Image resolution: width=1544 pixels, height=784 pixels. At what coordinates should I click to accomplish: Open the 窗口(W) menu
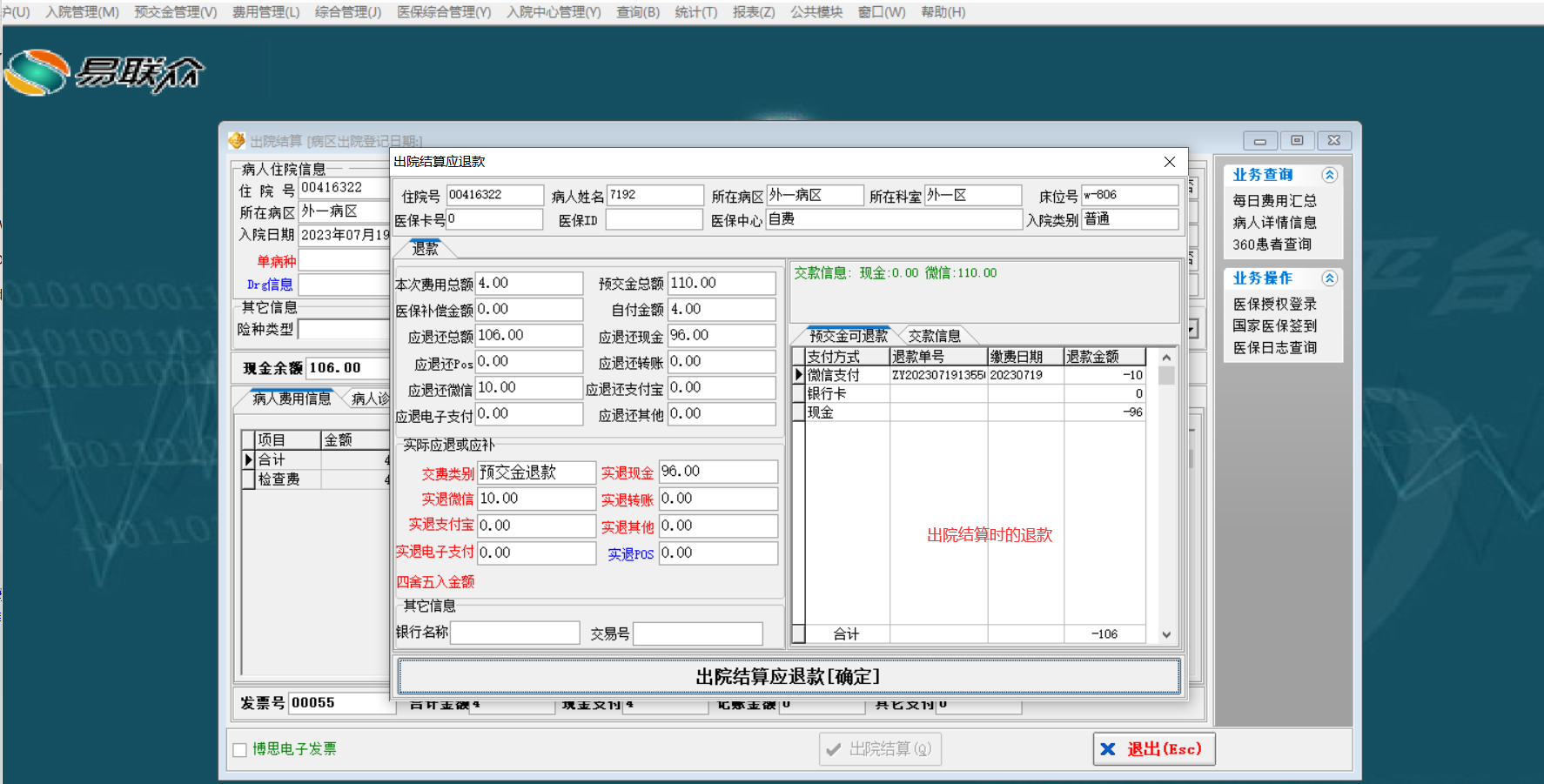tap(882, 12)
